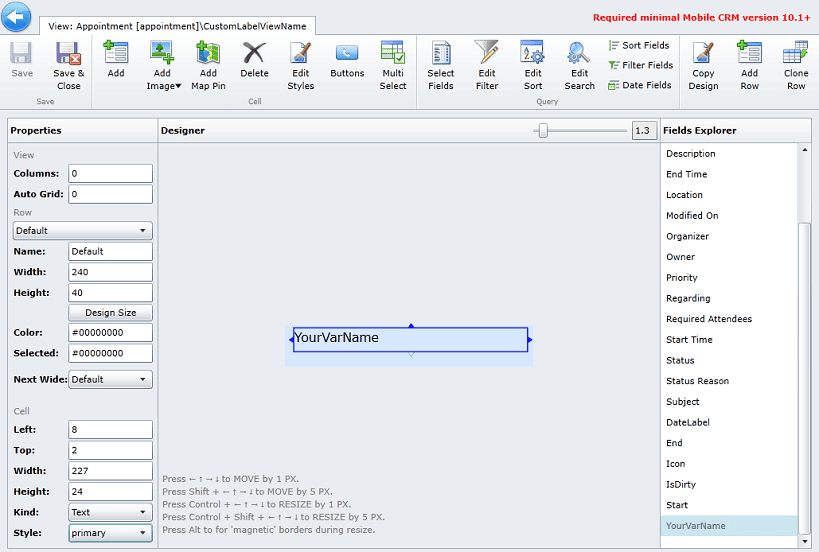Select Required Attendees in Fields Explorer
819x552 pixels.
coord(709,319)
